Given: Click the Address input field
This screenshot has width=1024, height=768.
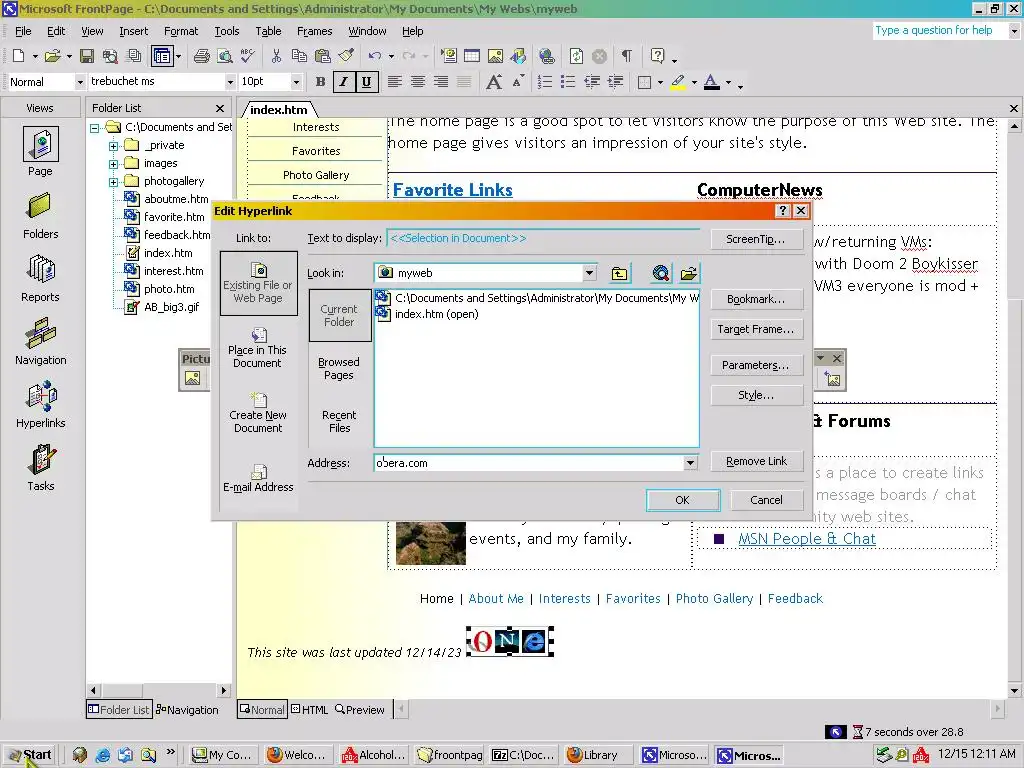Looking at the screenshot, I should tap(529, 463).
